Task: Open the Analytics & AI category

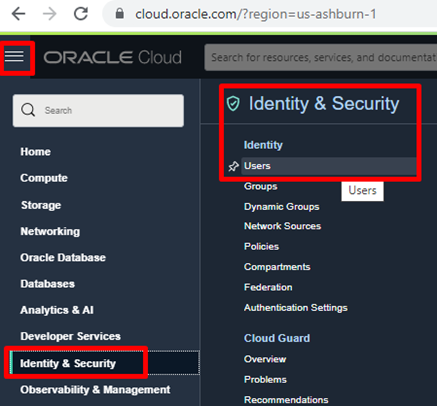Action: (x=57, y=310)
